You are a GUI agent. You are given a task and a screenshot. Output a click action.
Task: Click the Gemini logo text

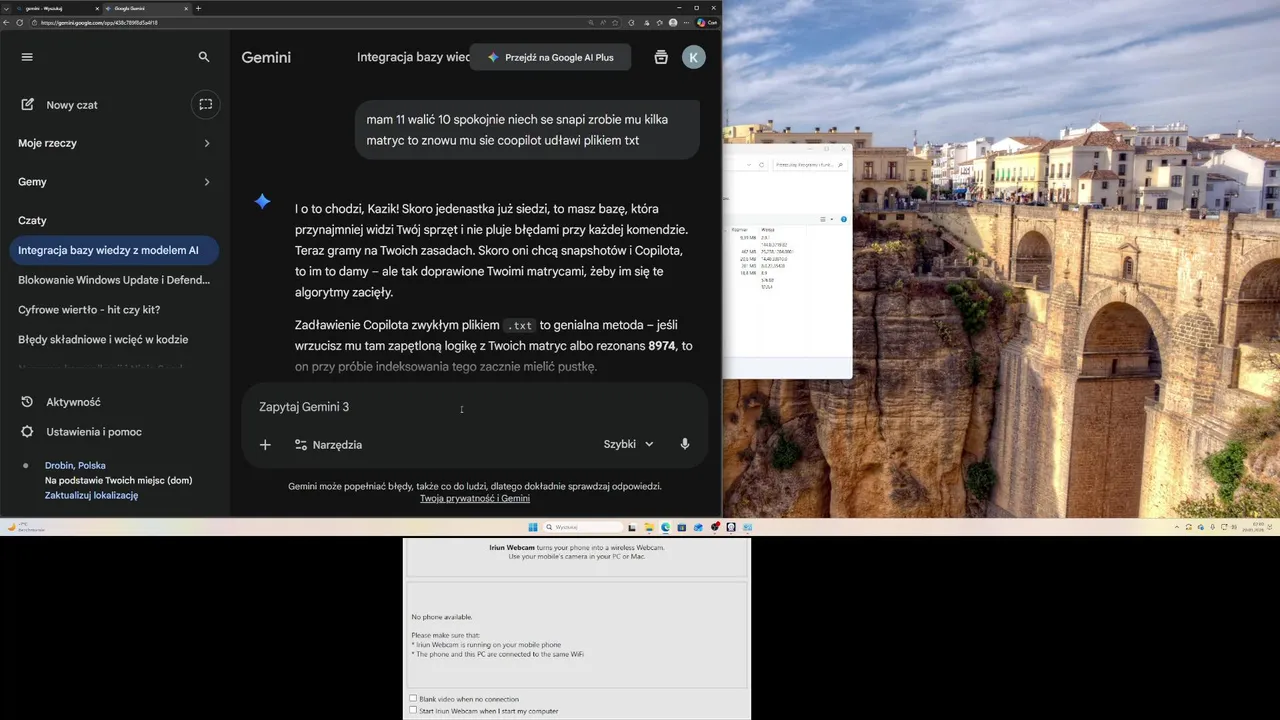point(266,57)
